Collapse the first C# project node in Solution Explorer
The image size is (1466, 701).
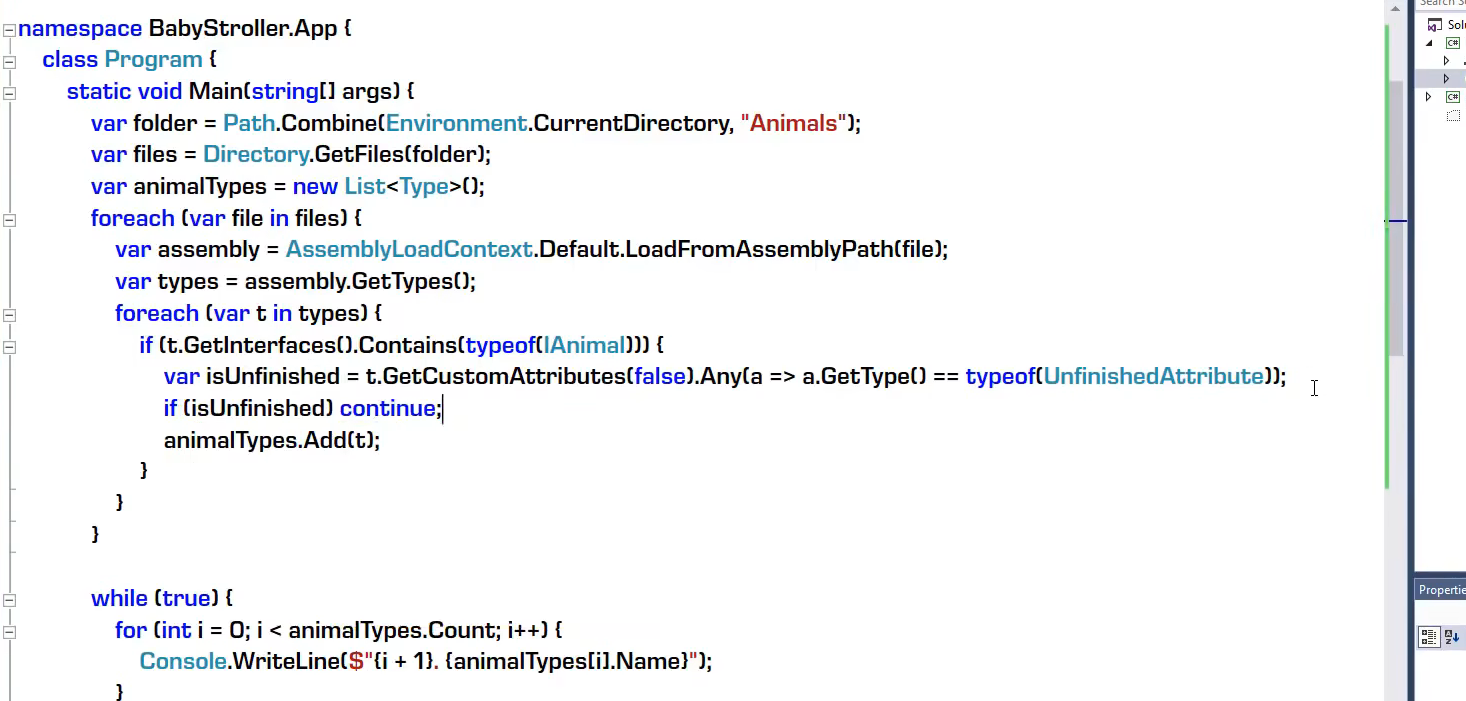coord(1429,43)
